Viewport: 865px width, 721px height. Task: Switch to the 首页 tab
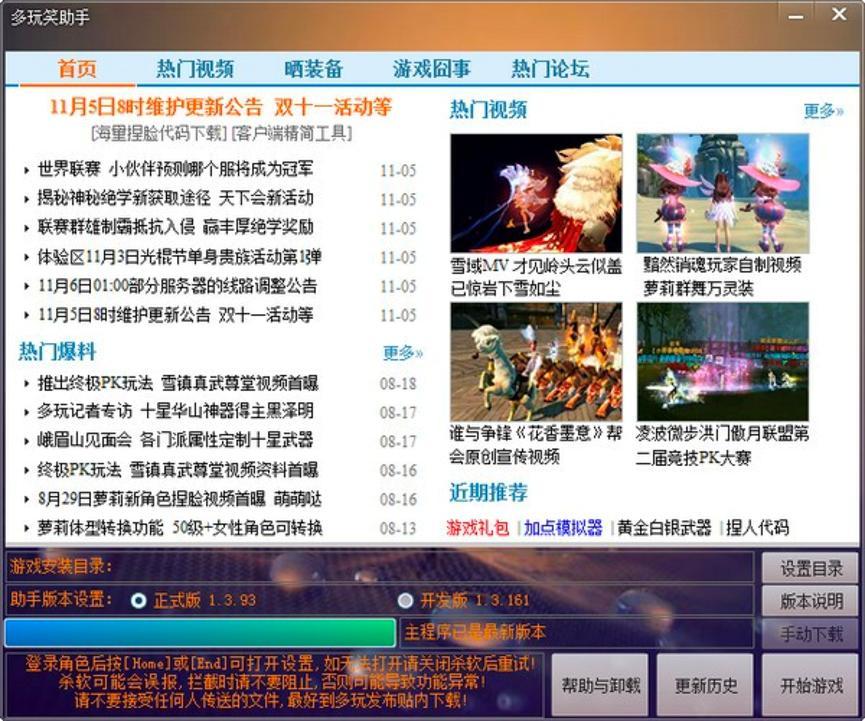77,69
